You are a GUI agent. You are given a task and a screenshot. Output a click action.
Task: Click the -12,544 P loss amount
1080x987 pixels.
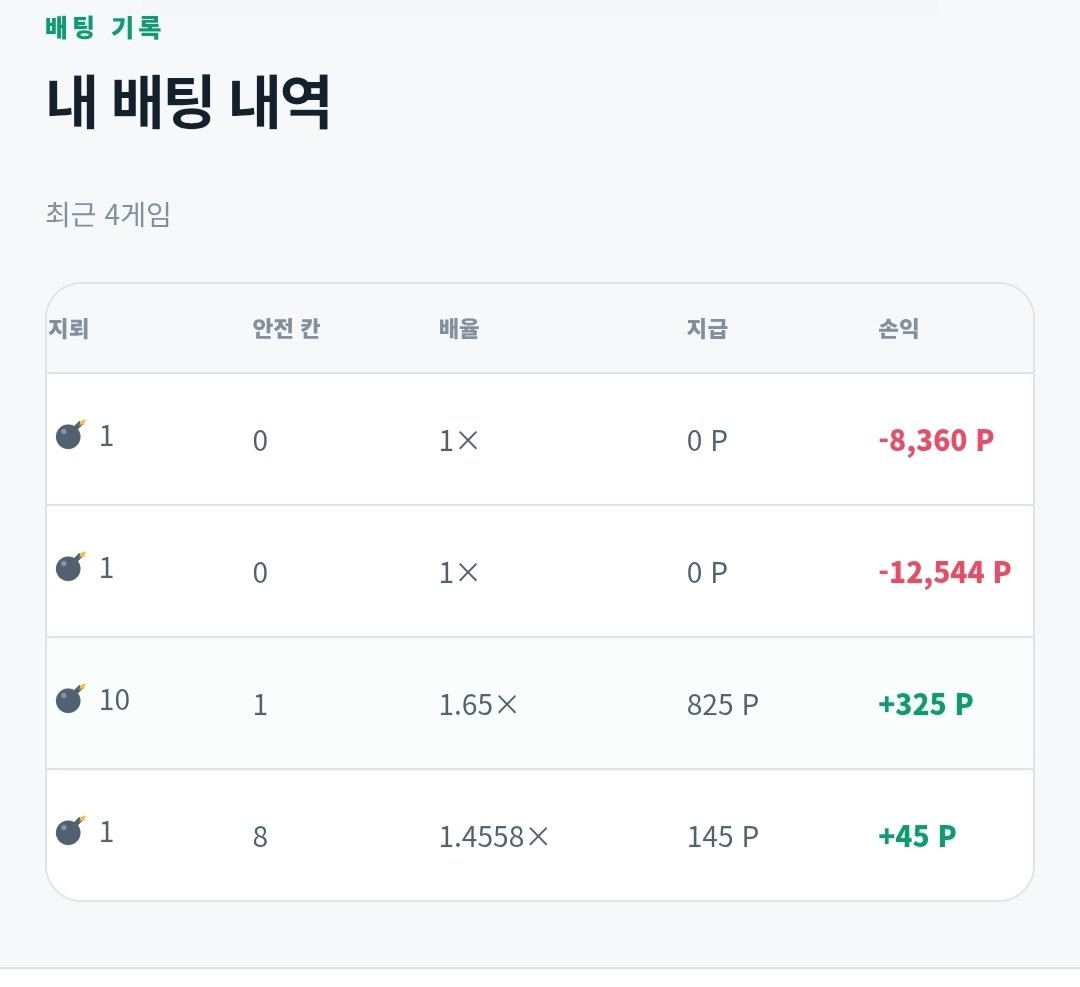(945, 573)
